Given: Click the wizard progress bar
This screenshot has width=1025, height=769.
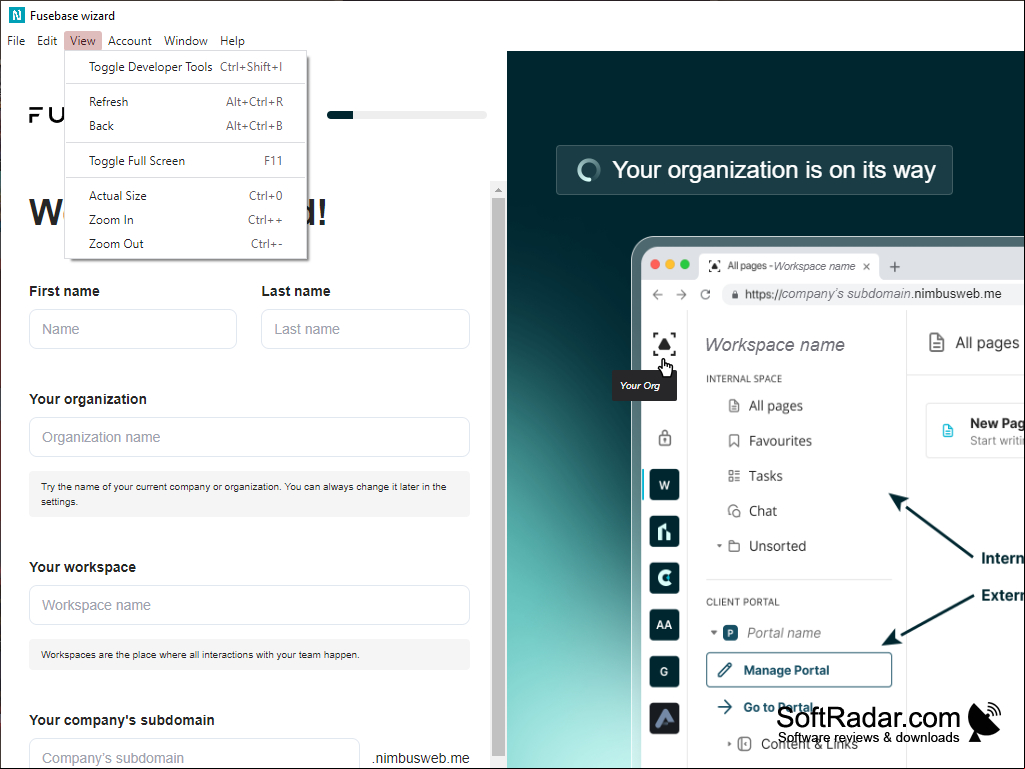Looking at the screenshot, I should [407, 115].
